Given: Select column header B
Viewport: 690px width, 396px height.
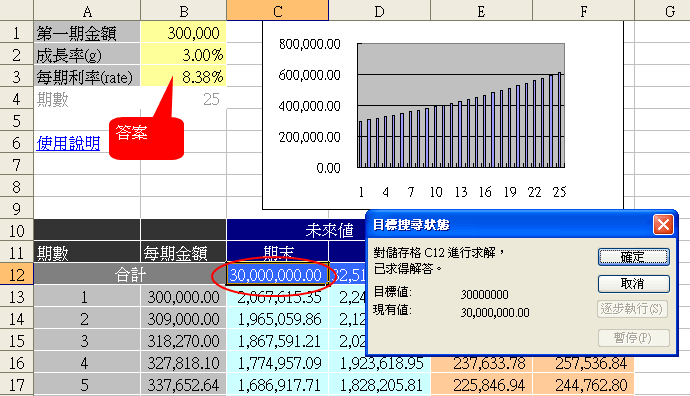Looking at the screenshot, I should coord(184,10).
